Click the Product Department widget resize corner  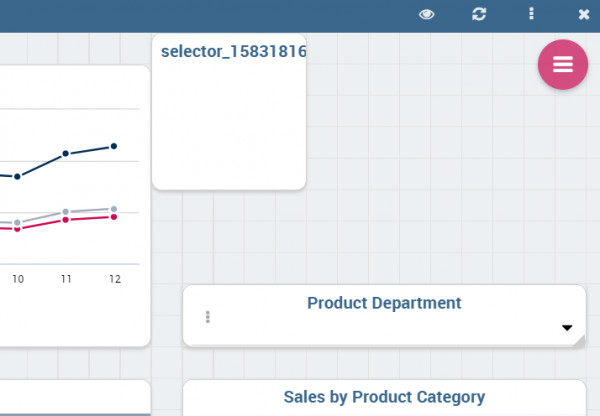coord(579,341)
